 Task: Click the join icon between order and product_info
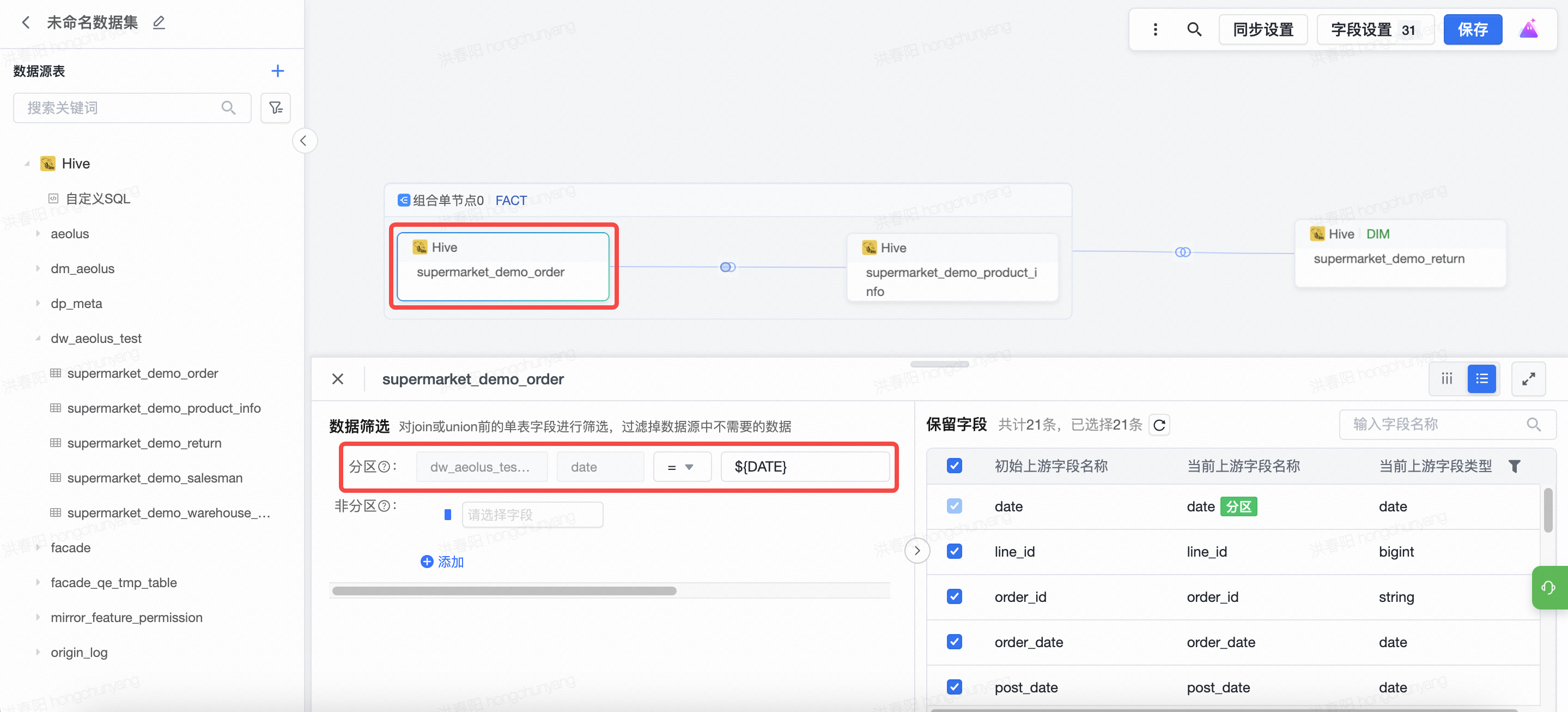(727, 267)
